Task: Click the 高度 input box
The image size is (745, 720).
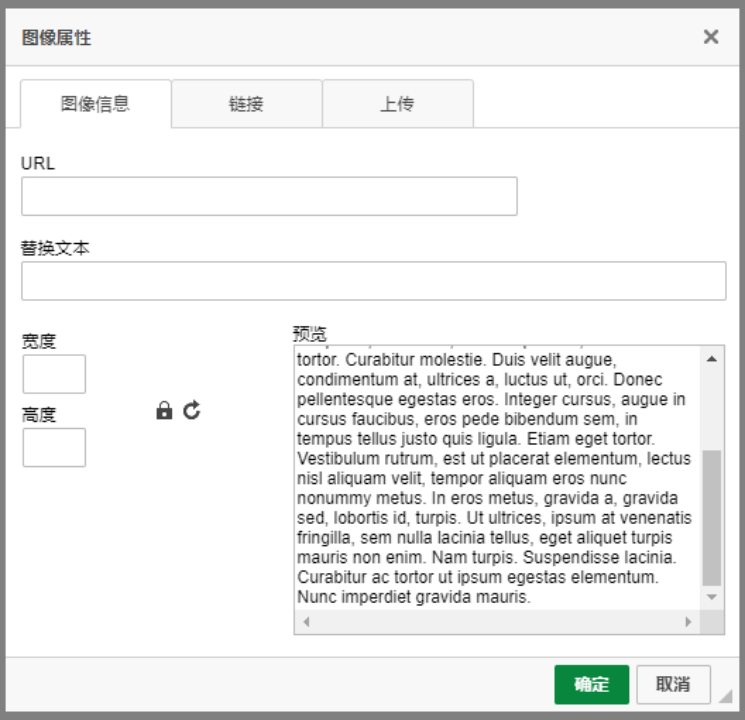Action: [x=54, y=448]
